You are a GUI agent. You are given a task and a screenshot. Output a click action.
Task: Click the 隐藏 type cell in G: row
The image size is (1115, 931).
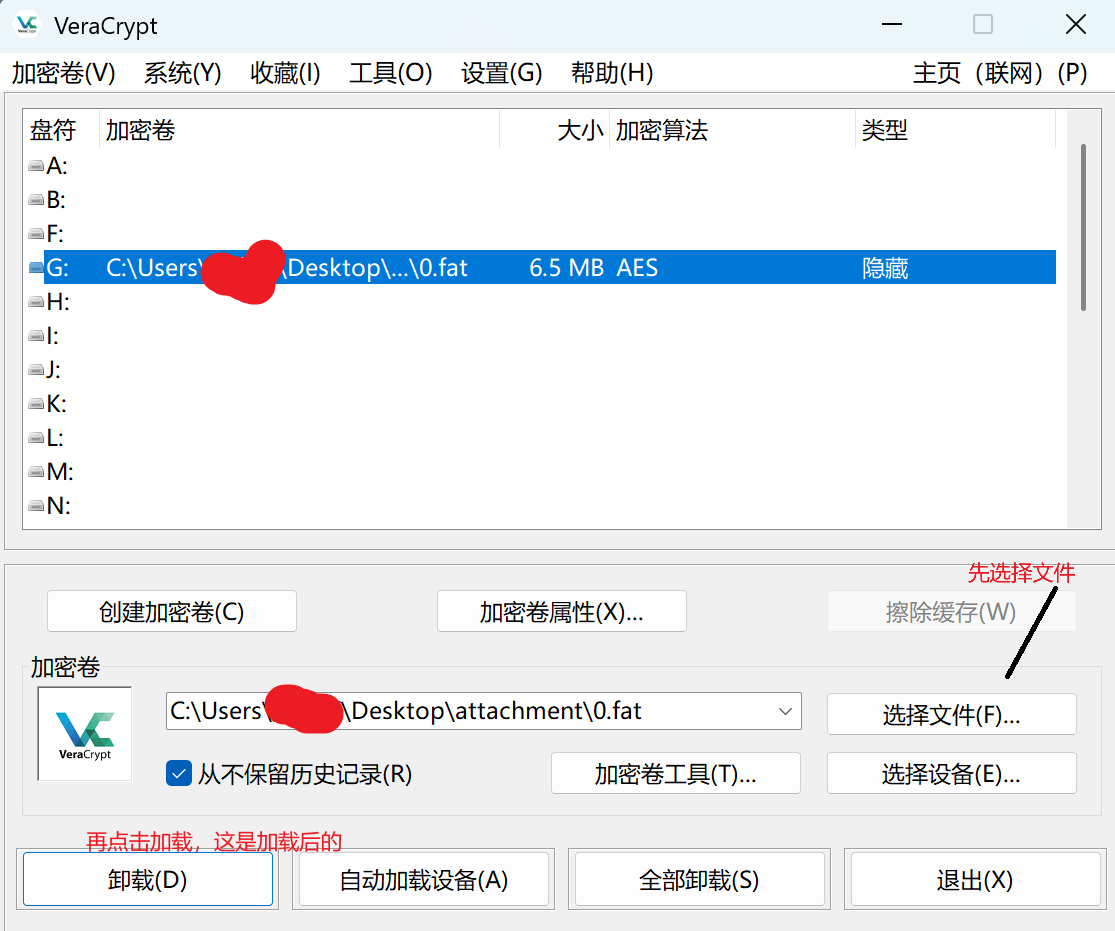(885, 268)
